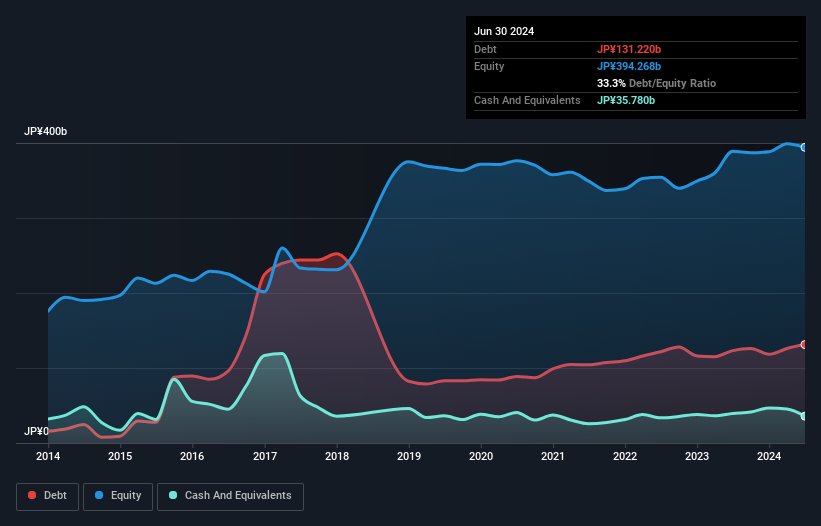Viewport: 821px width, 526px height.
Task: Click the JP¥131.220b debt value
Action: pos(629,49)
